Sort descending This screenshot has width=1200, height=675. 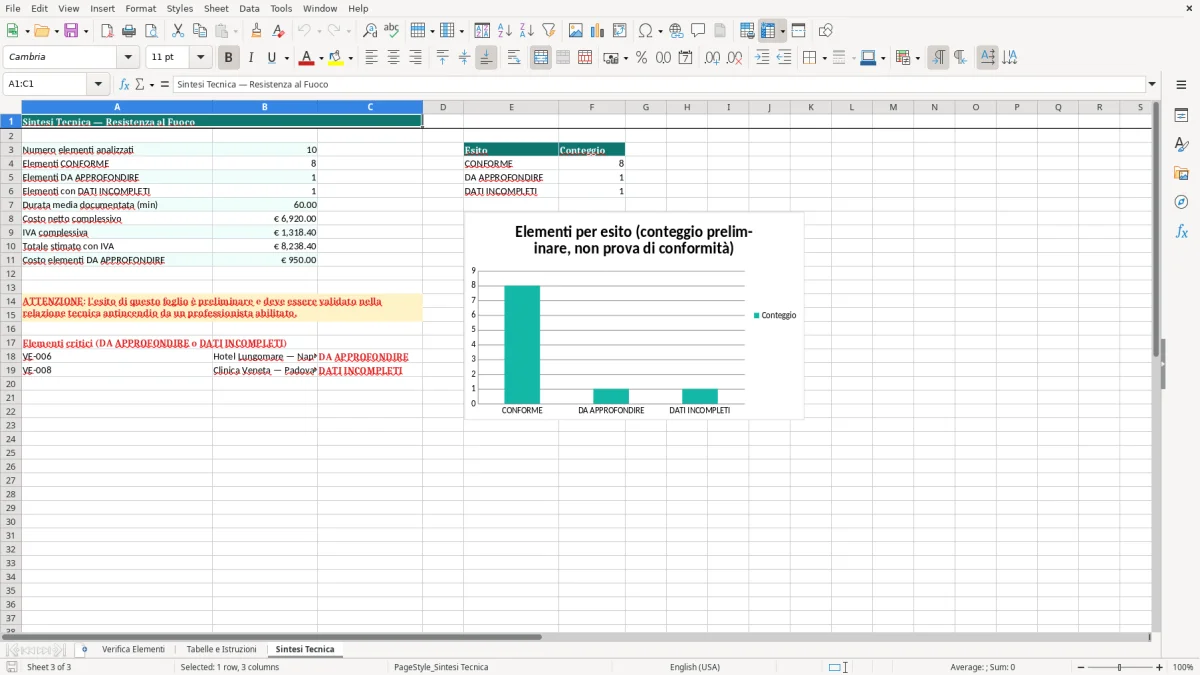(526, 31)
